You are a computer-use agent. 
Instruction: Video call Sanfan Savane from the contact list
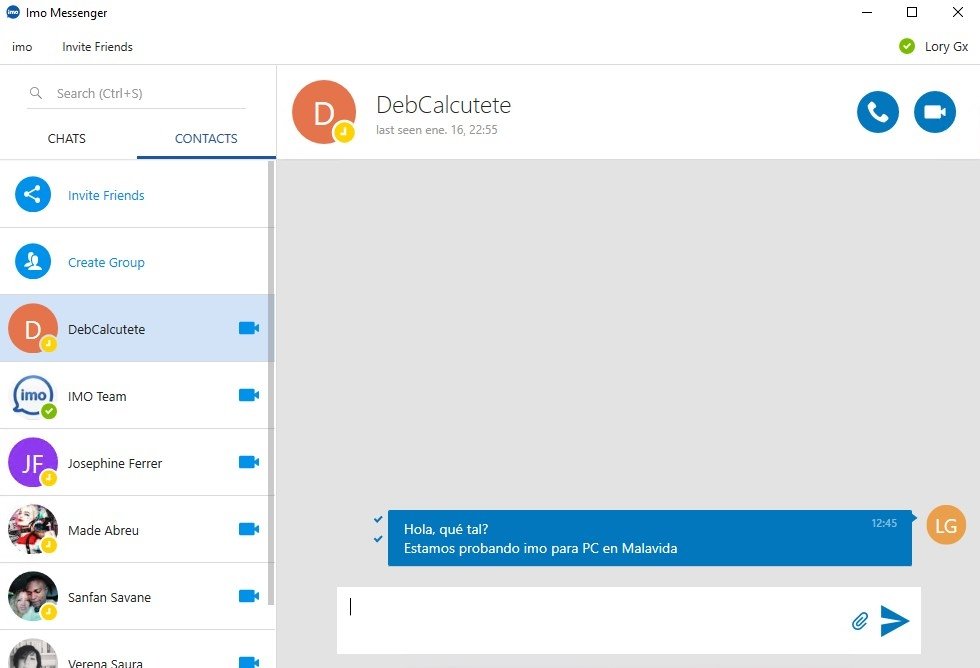(249, 596)
